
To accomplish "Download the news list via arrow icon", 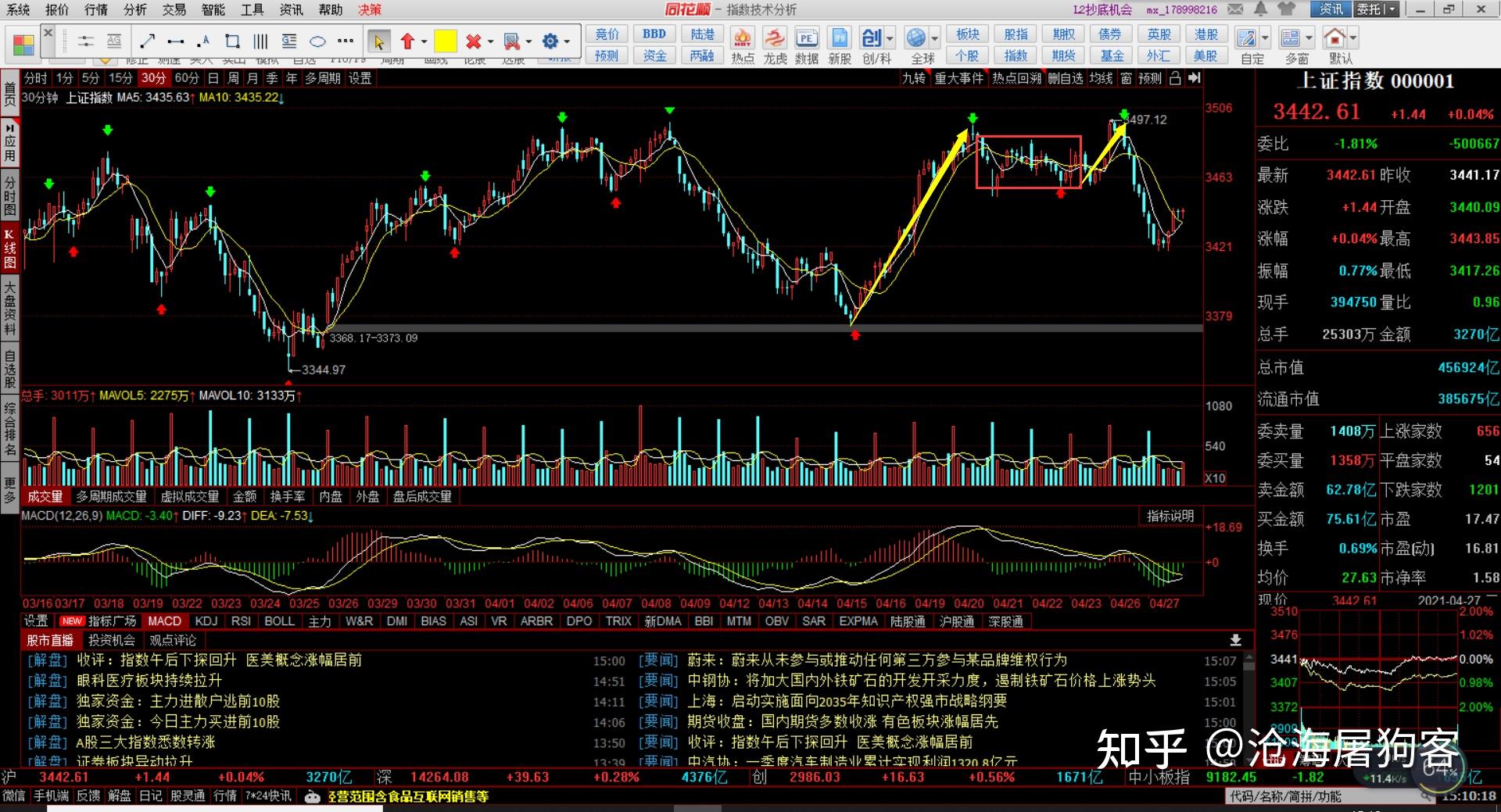I will (x=1235, y=640).
